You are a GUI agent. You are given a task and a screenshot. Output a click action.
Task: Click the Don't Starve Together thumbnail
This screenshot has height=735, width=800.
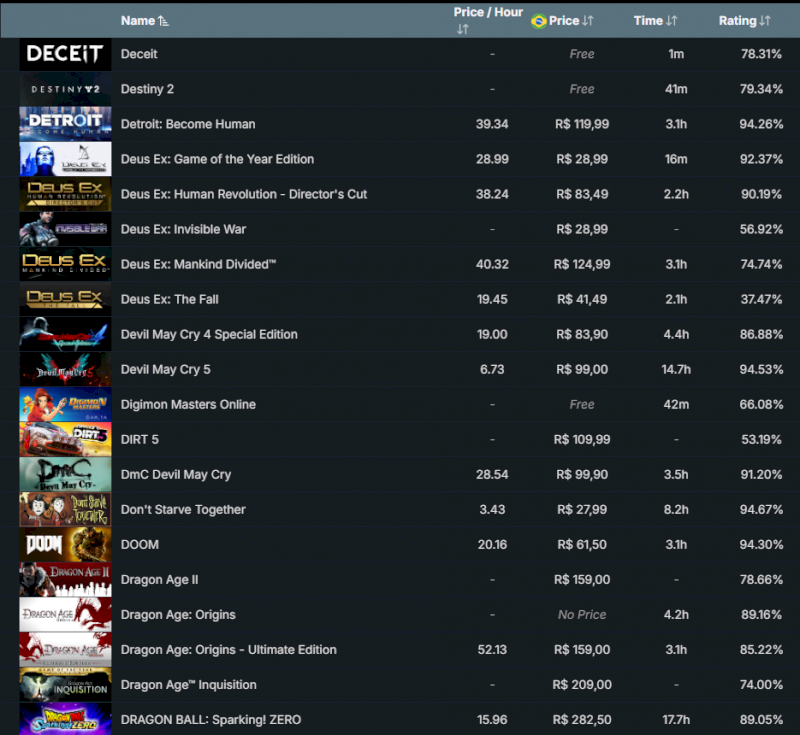click(65, 509)
